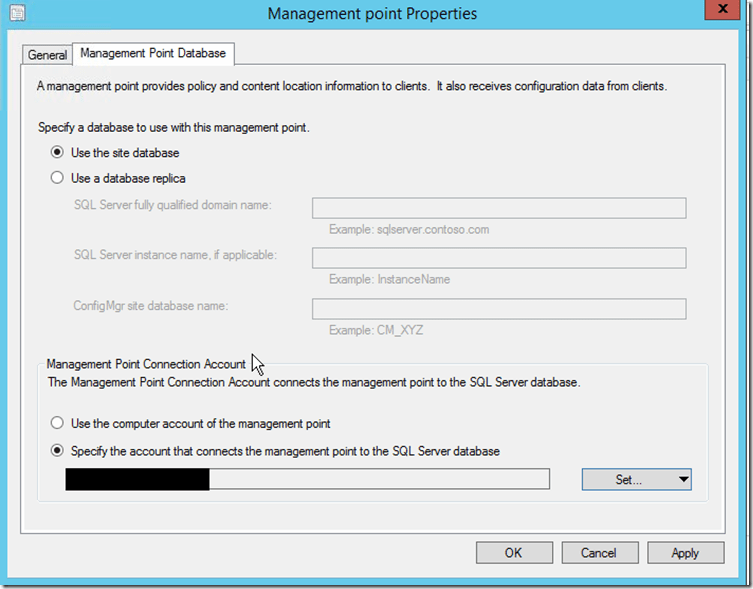Switch to the General tab

47,55
